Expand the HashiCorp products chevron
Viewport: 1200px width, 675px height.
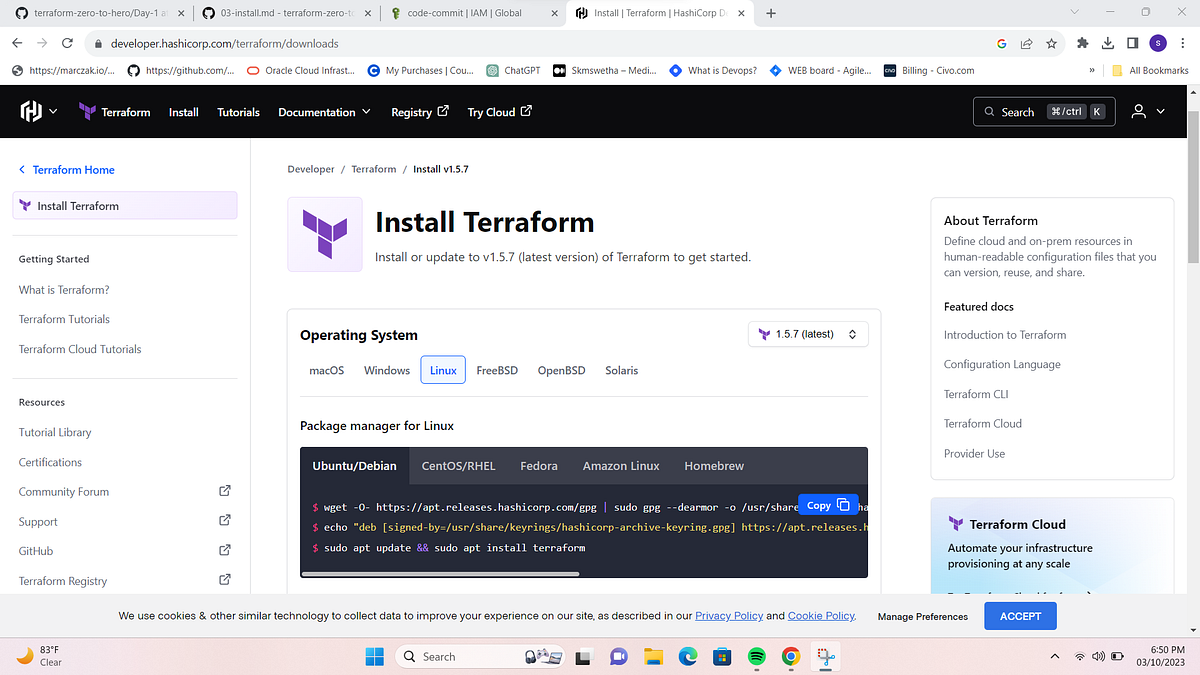(x=53, y=112)
